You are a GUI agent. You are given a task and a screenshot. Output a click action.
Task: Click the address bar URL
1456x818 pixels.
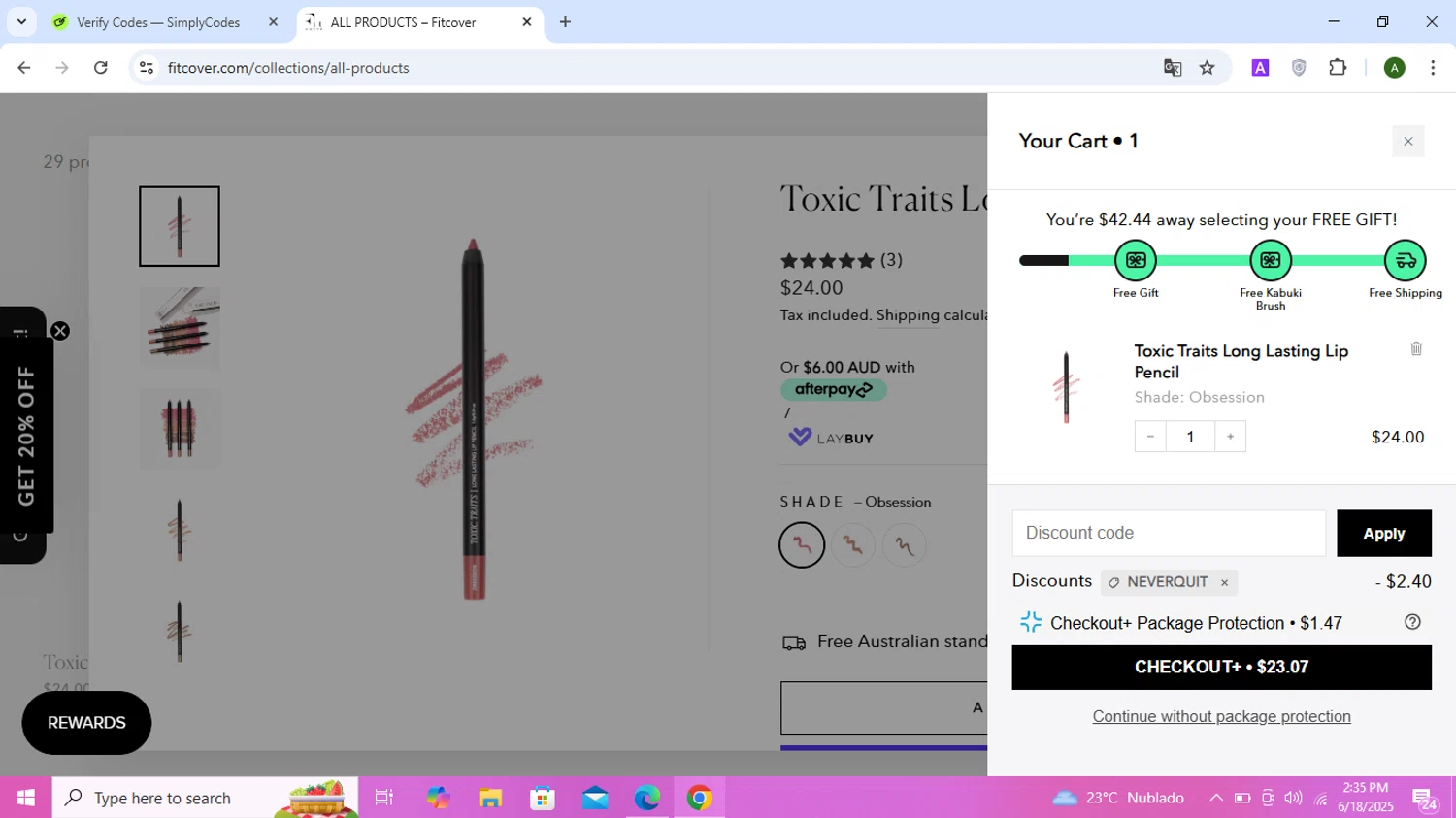click(288, 68)
